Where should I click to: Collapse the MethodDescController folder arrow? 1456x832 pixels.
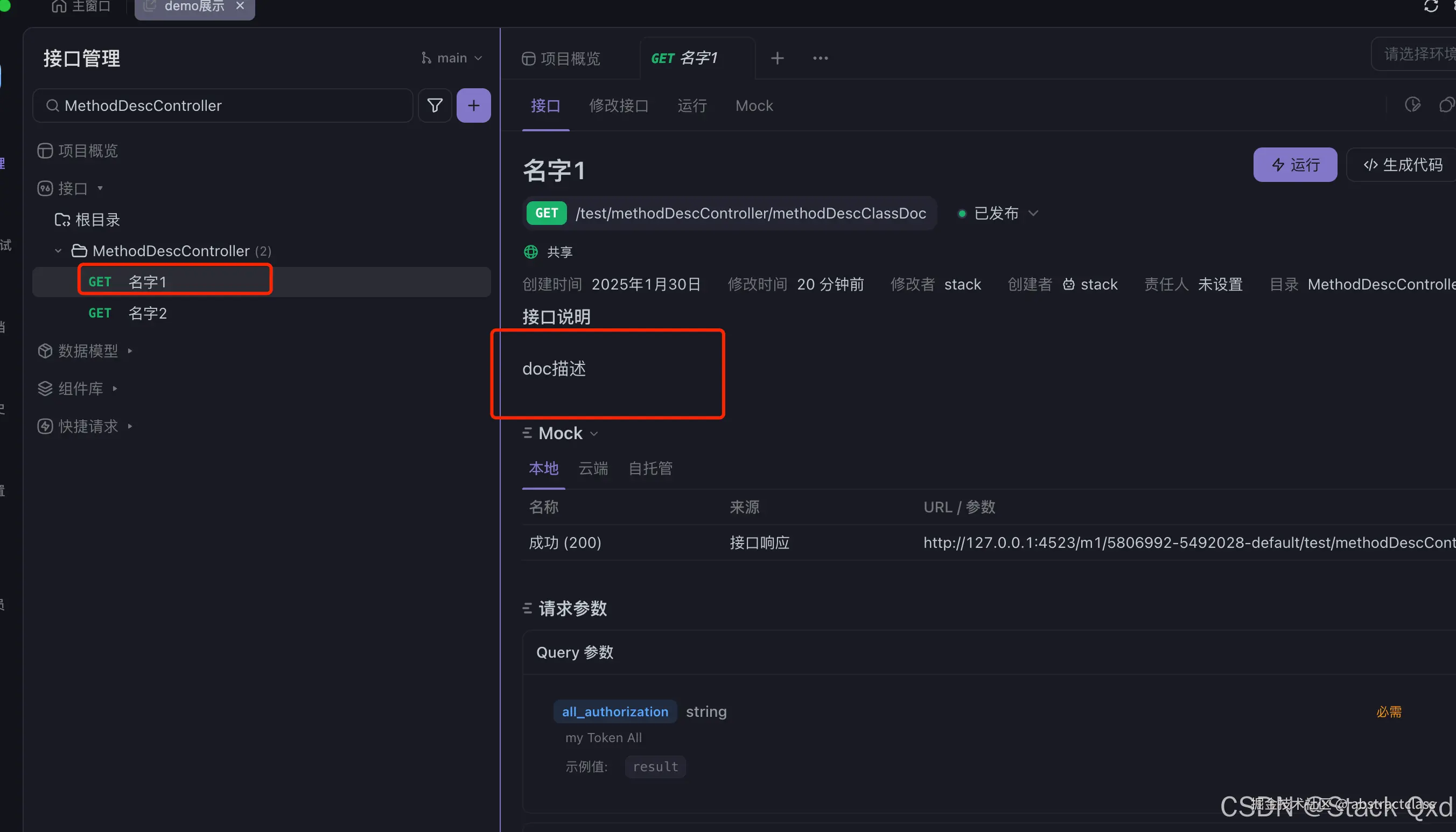58,251
